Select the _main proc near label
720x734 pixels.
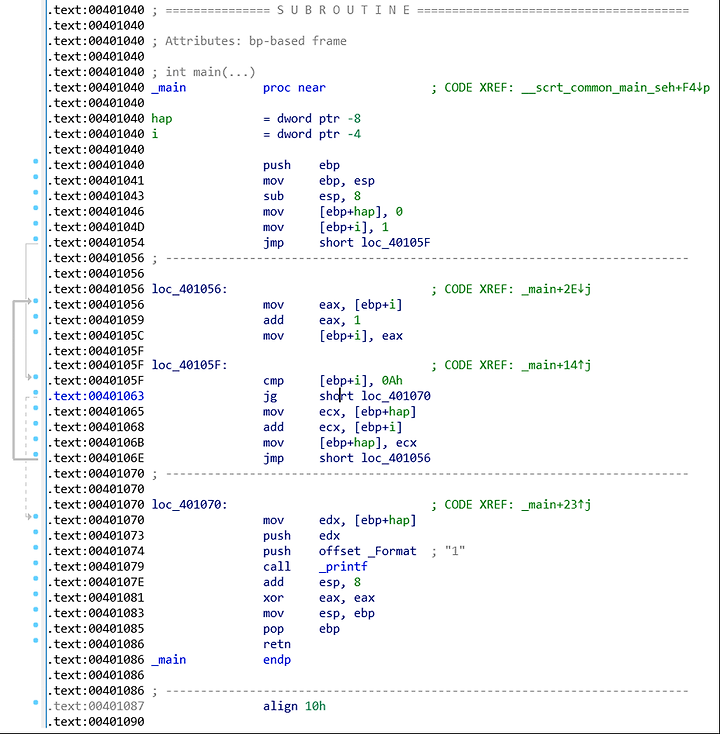tap(169, 88)
